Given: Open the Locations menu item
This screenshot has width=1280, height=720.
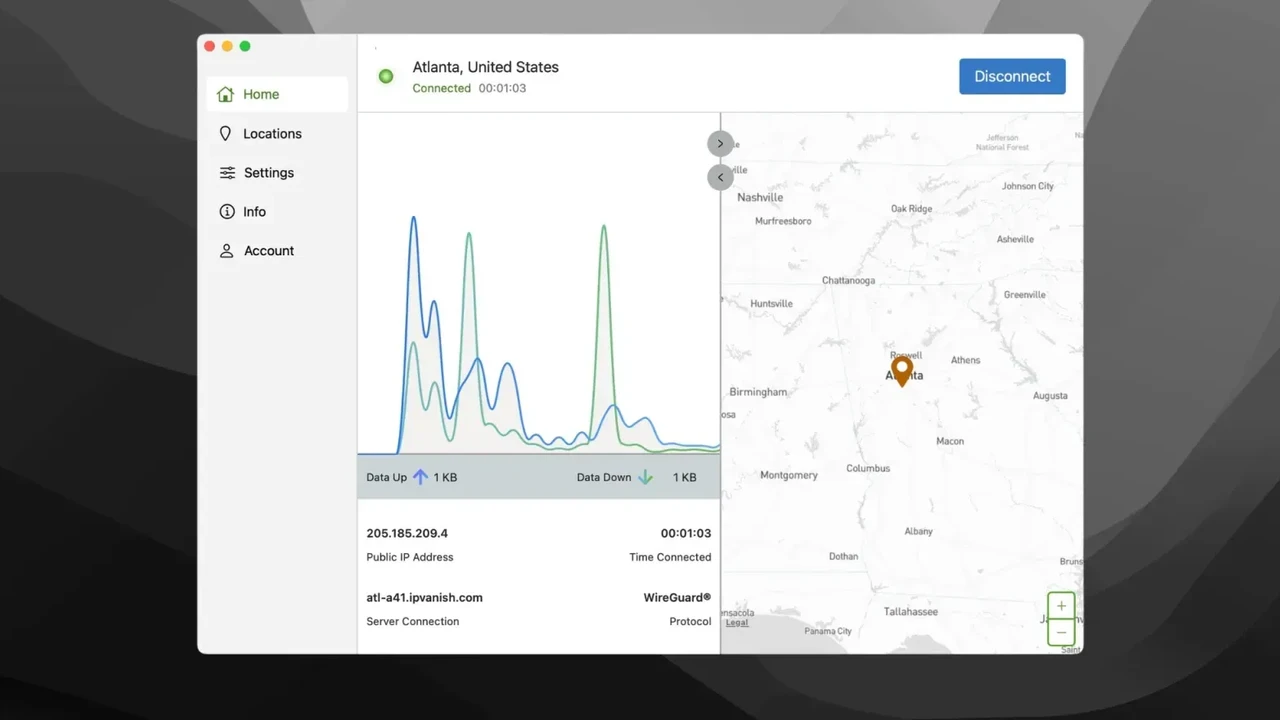Looking at the screenshot, I should pyautogui.click(x=272, y=133).
